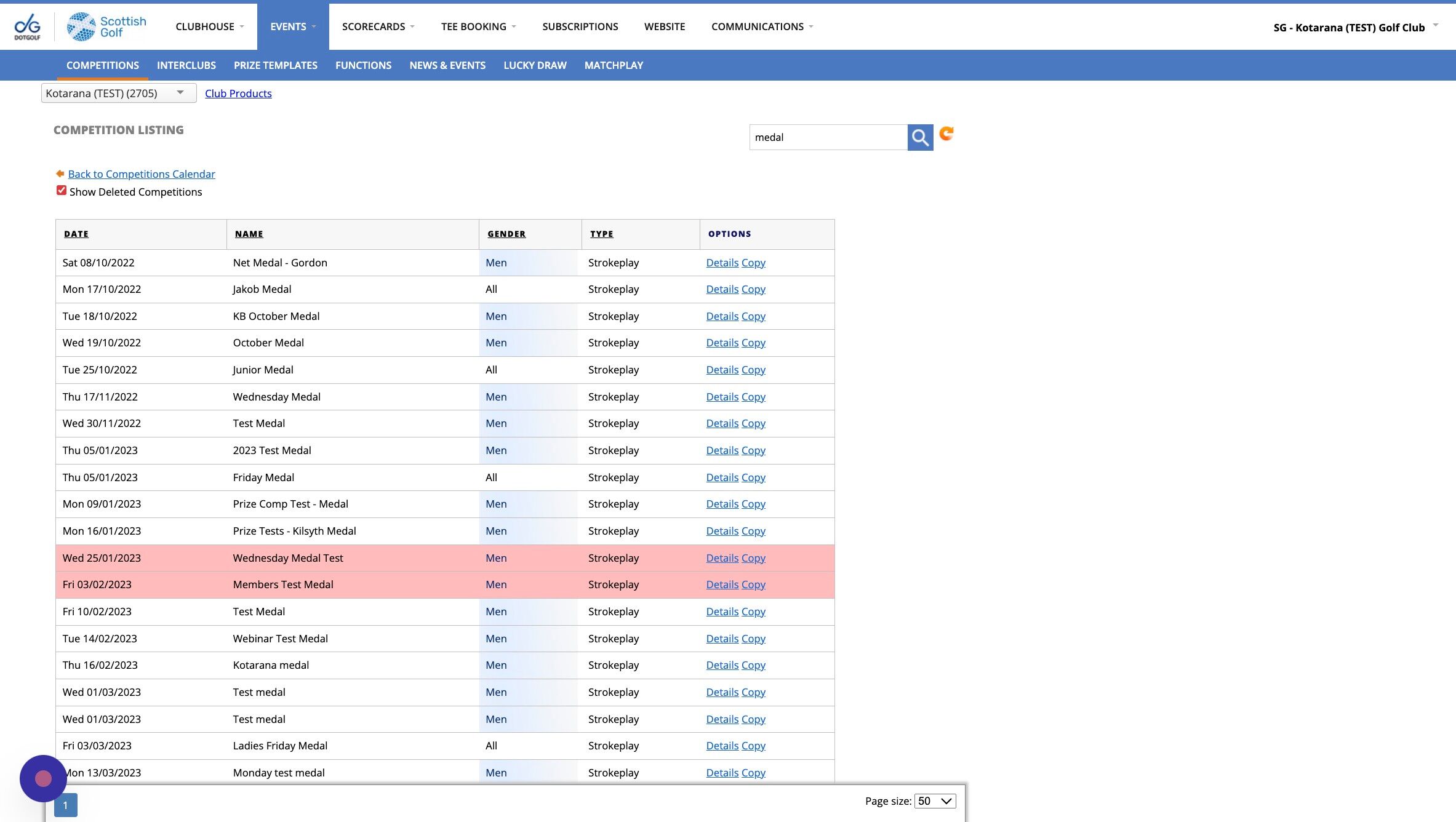Open the Matchplay tab

coord(613,65)
